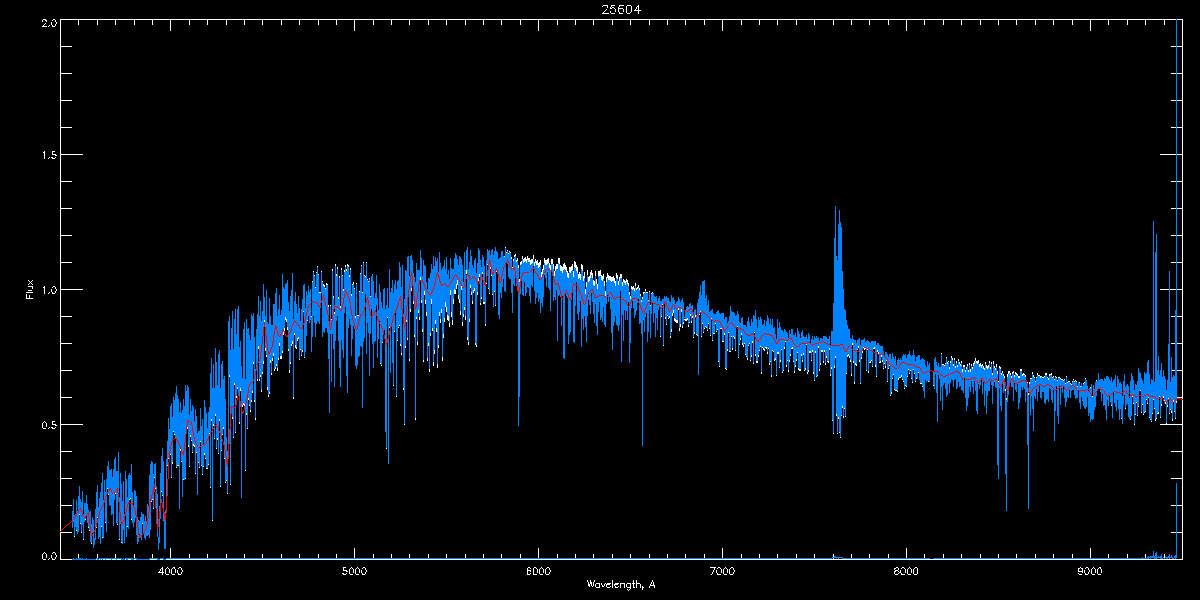Select the x-axis tick label "4000"

(x=170, y=572)
